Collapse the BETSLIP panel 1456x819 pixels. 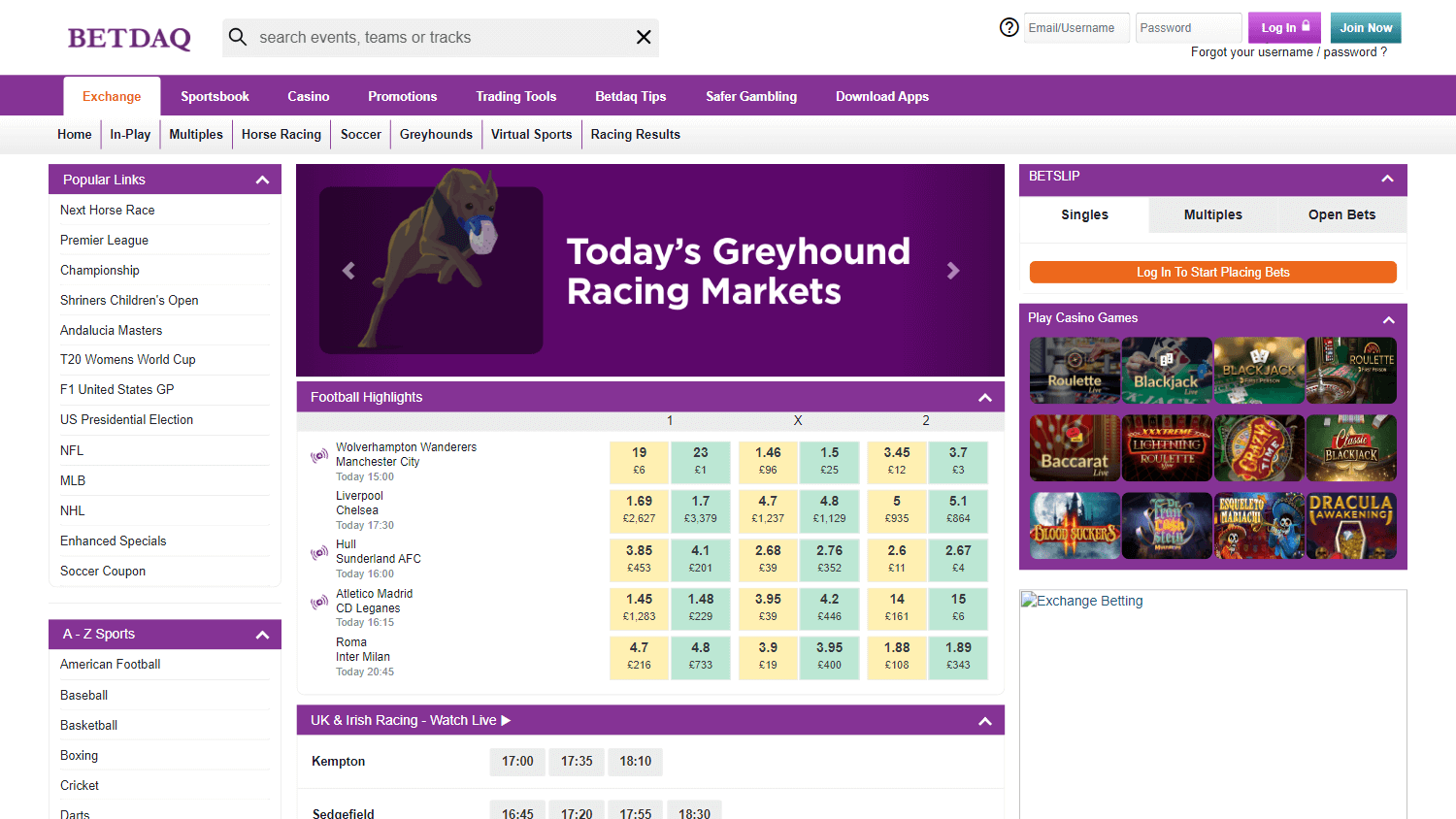[x=1388, y=179]
